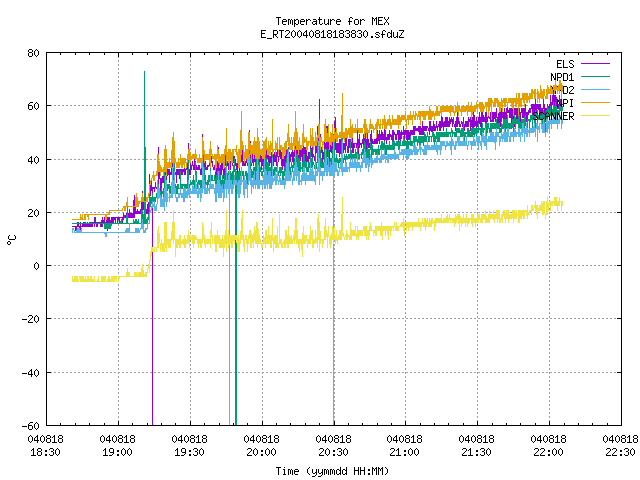Click the y-axis label -20
This screenshot has height=480, width=640.
pos(31,319)
